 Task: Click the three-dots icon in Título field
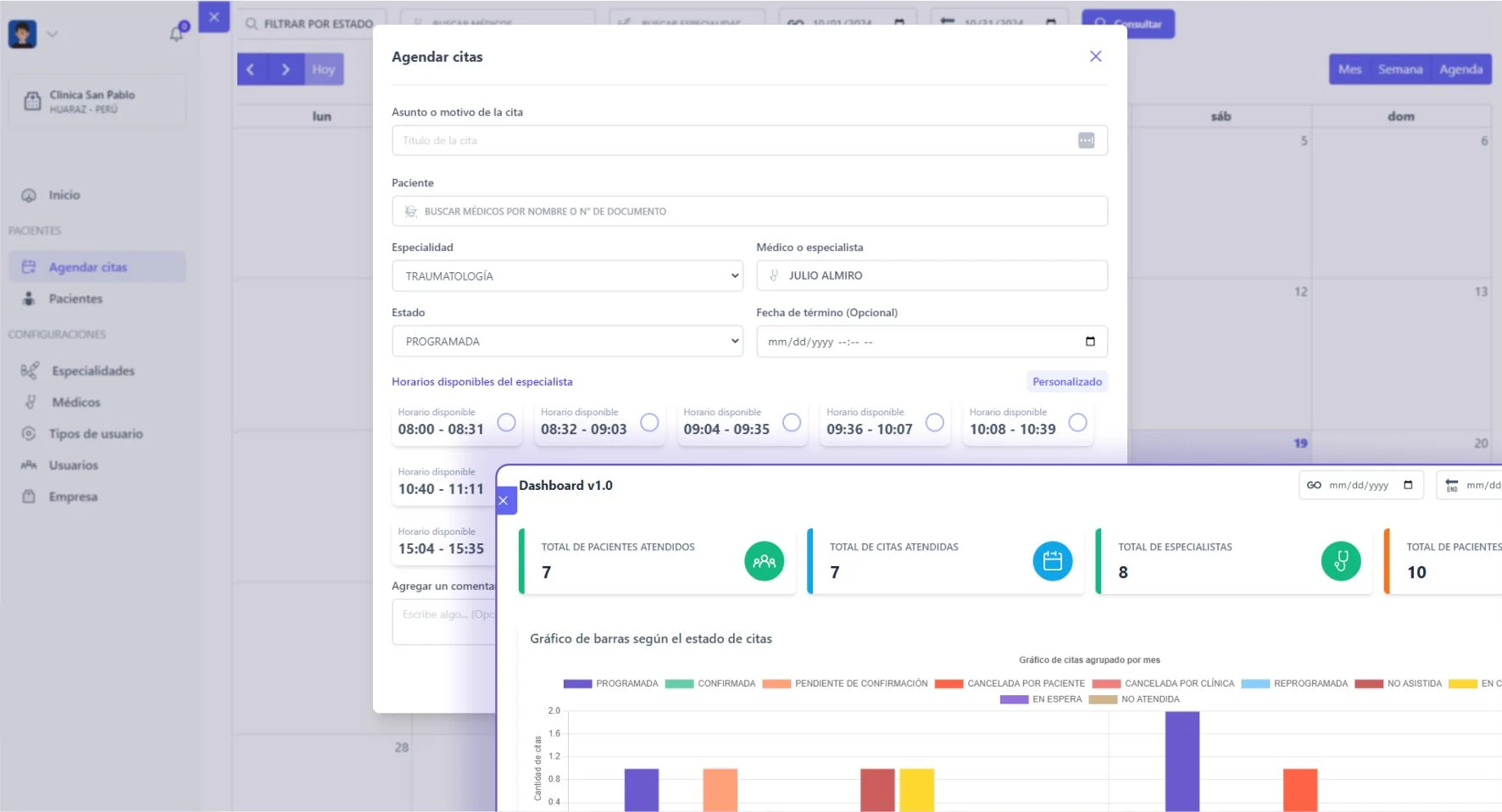1086,141
